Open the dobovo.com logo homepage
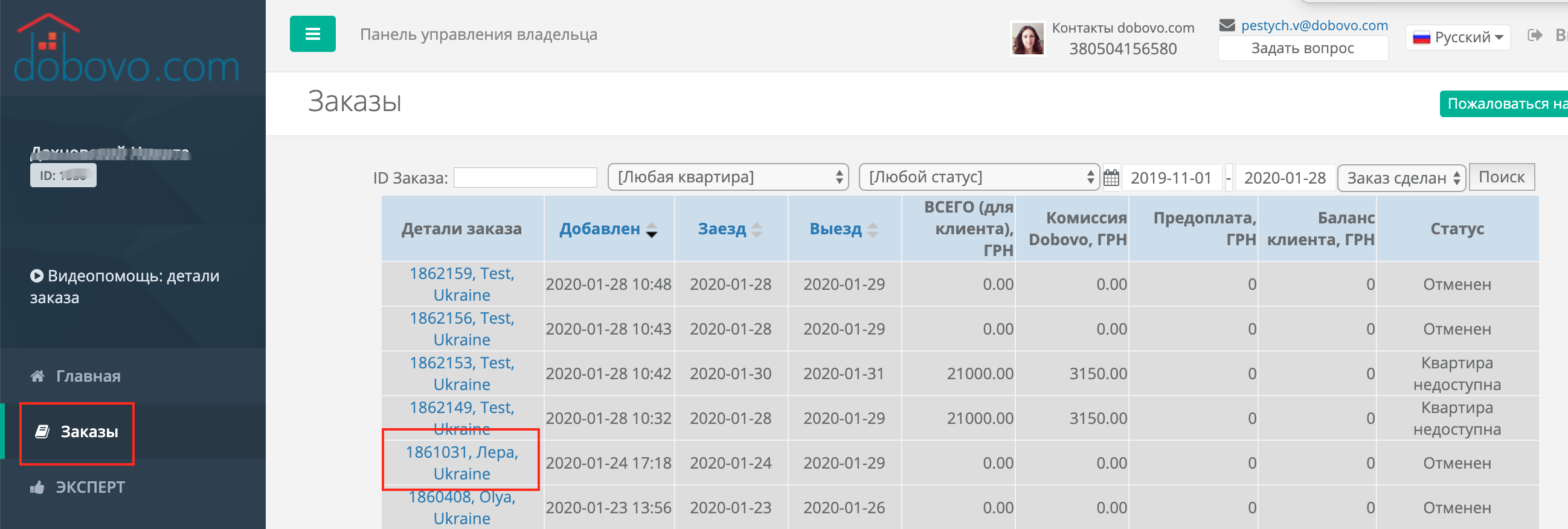The image size is (1568, 529). pyautogui.click(x=127, y=49)
